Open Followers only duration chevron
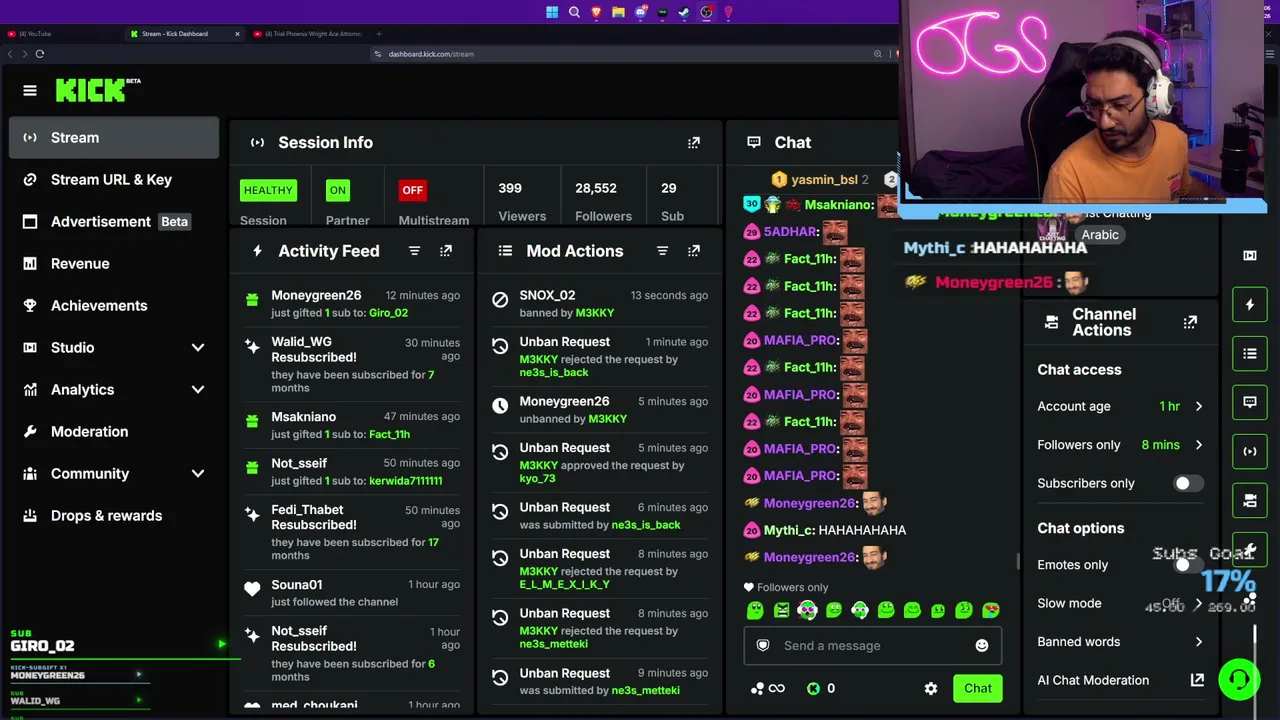 [x=1198, y=445]
